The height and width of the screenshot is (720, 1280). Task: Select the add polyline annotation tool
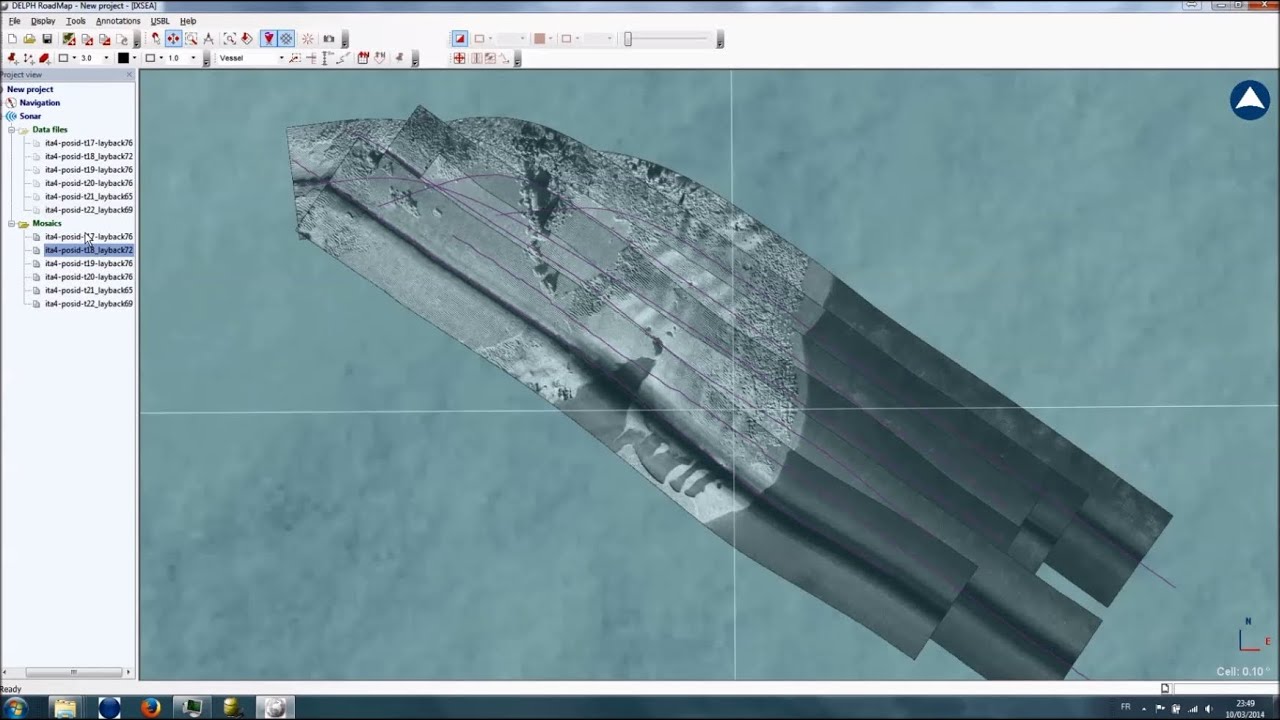pyautogui.click(x=28, y=58)
